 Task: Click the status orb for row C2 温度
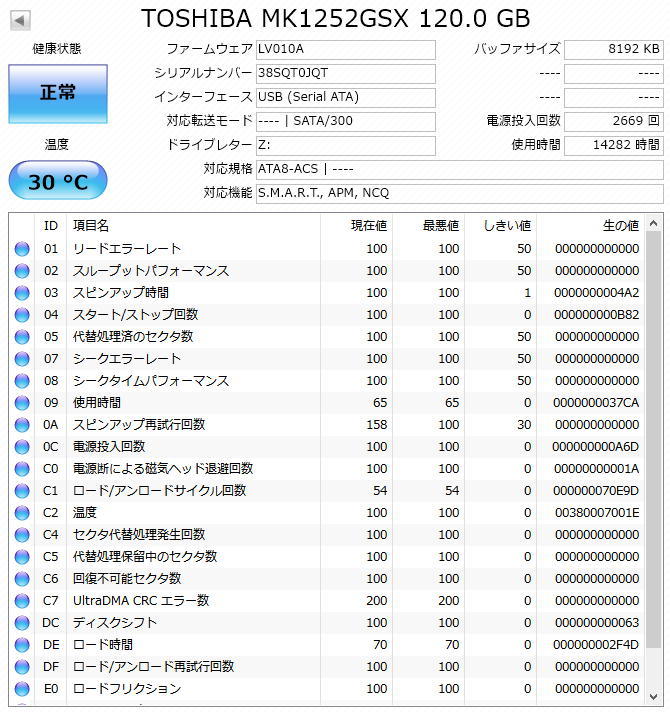click(22, 513)
